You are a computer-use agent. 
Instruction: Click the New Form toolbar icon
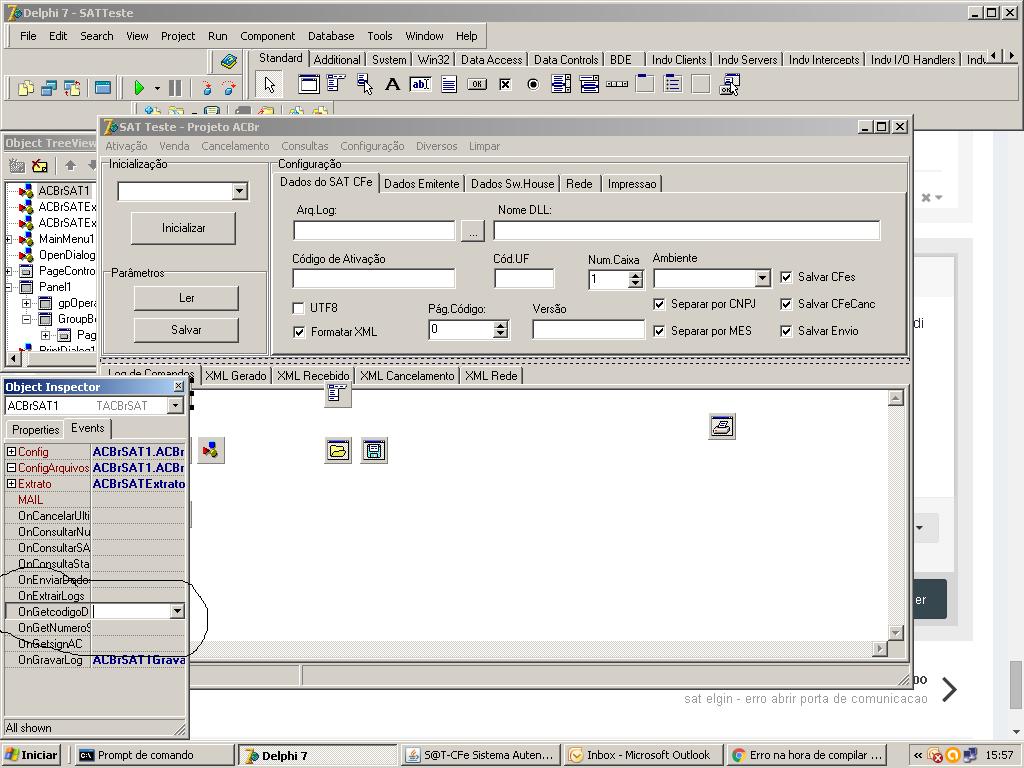click(x=103, y=88)
